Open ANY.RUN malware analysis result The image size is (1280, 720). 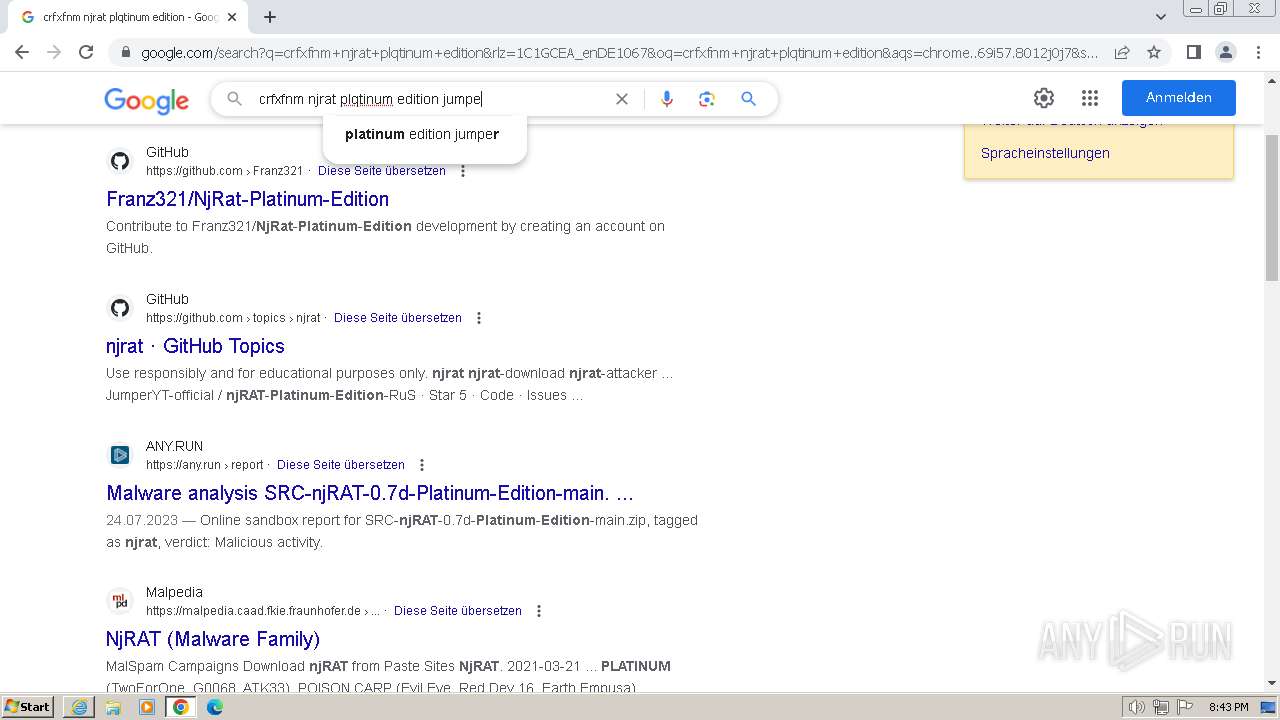[x=370, y=493]
